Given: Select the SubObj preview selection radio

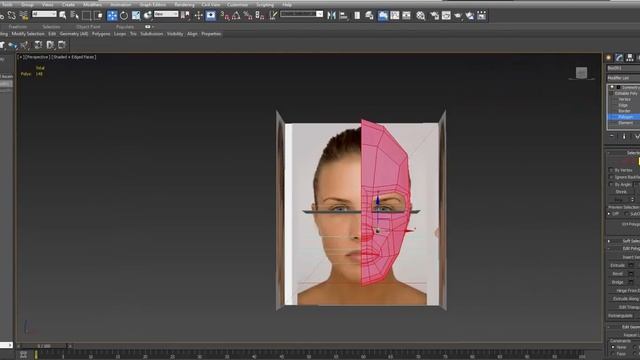Looking at the screenshot, I should pos(627,214).
